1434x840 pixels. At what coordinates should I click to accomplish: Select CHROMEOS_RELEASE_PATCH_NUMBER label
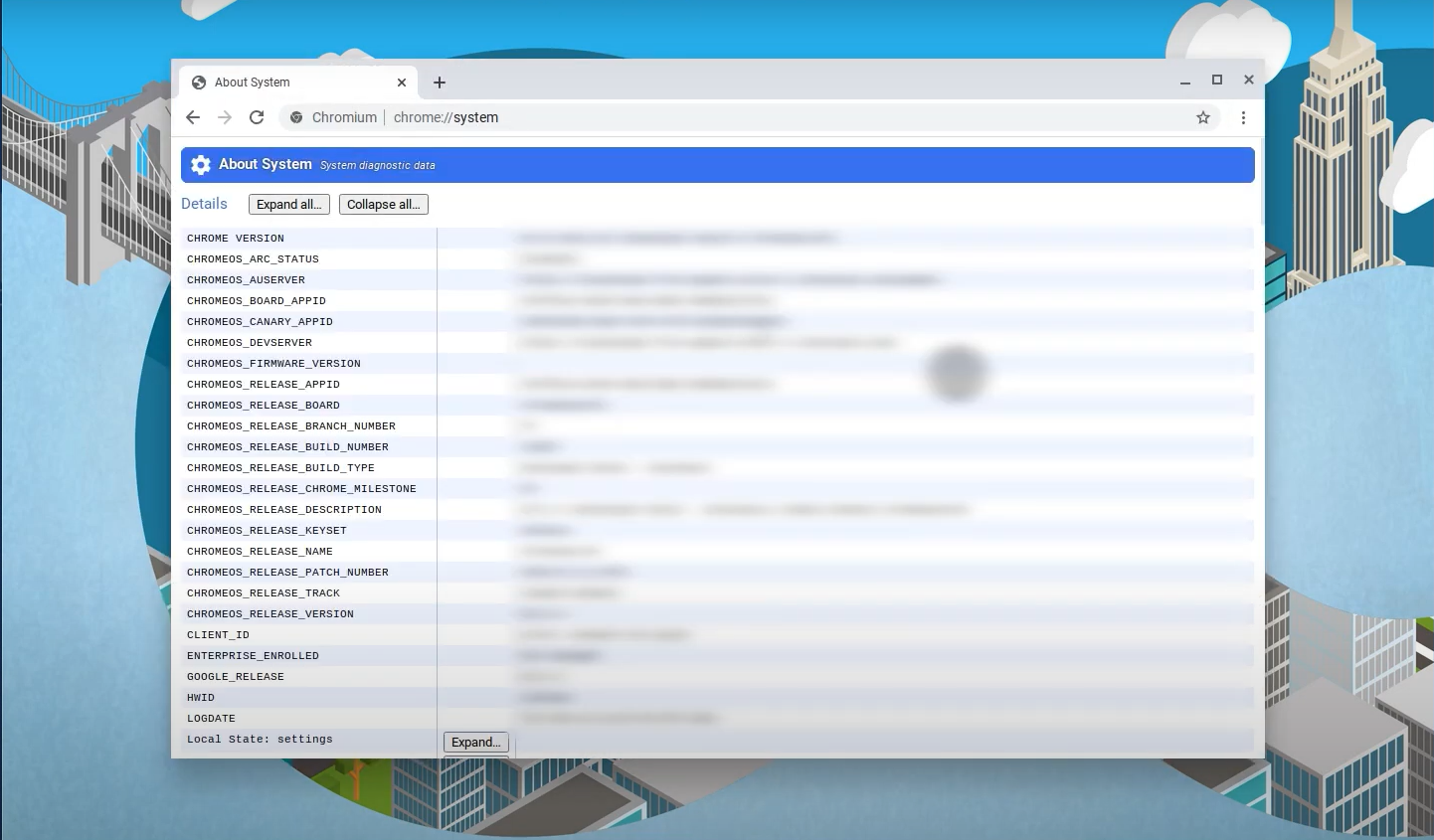[x=287, y=573]
